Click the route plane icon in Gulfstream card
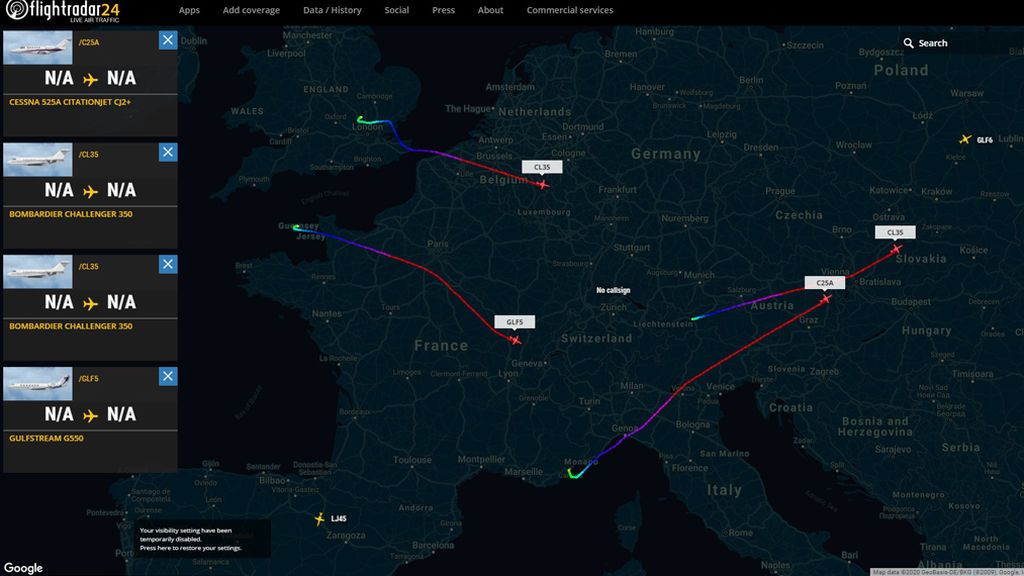 90,415
